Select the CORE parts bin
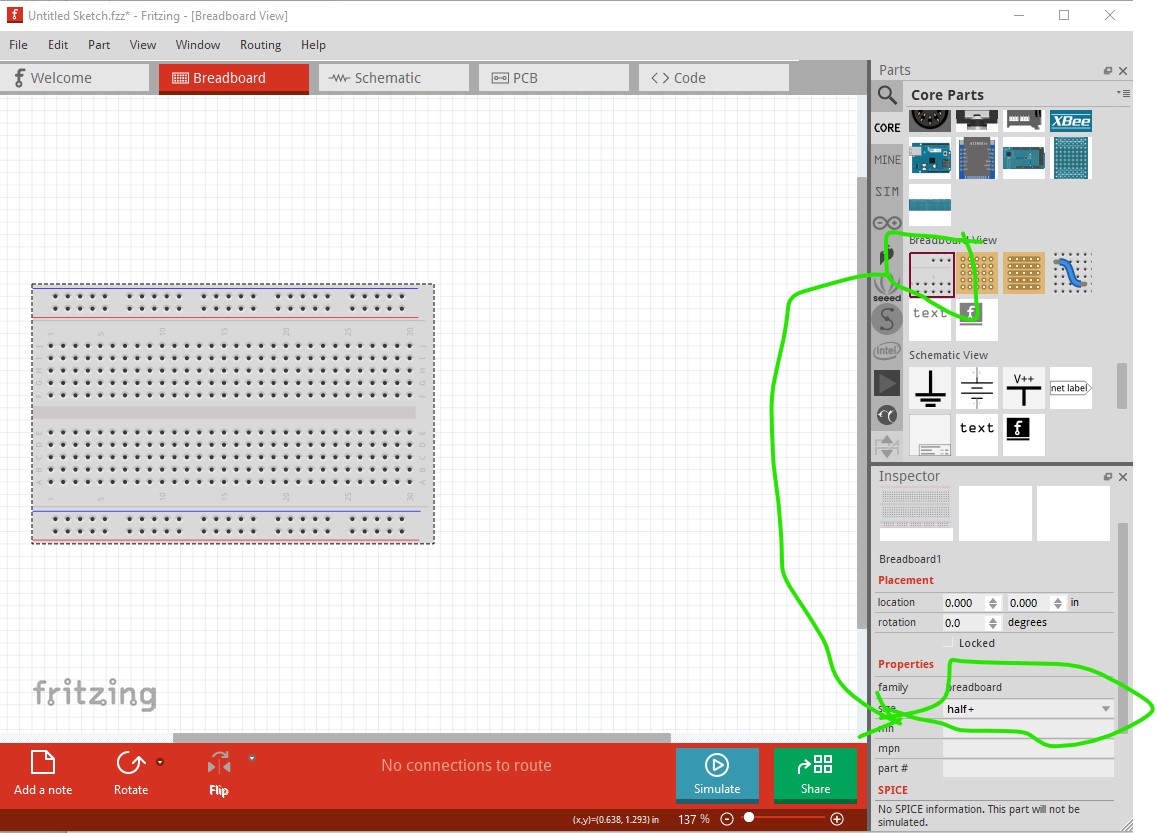 pos(887,128)
